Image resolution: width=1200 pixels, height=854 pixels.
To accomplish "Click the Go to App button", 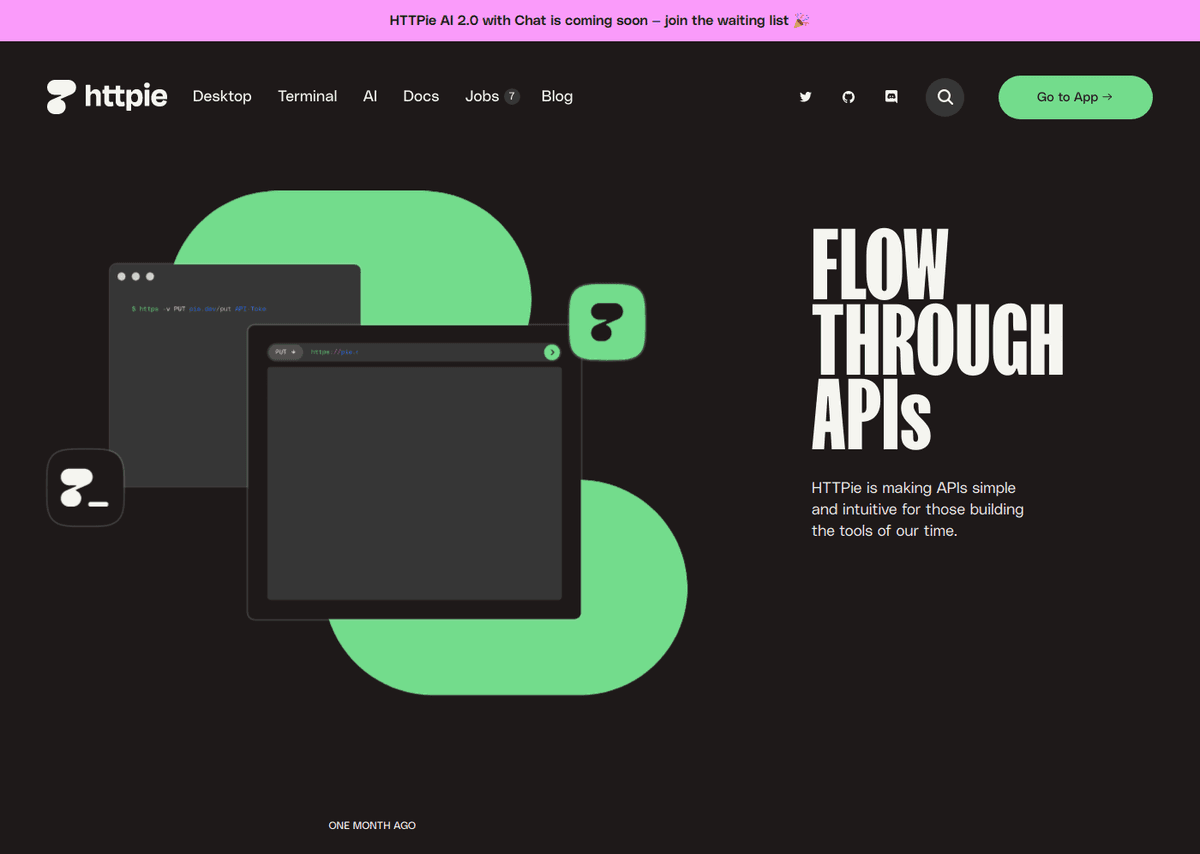I will click(x=1075, y=97).
